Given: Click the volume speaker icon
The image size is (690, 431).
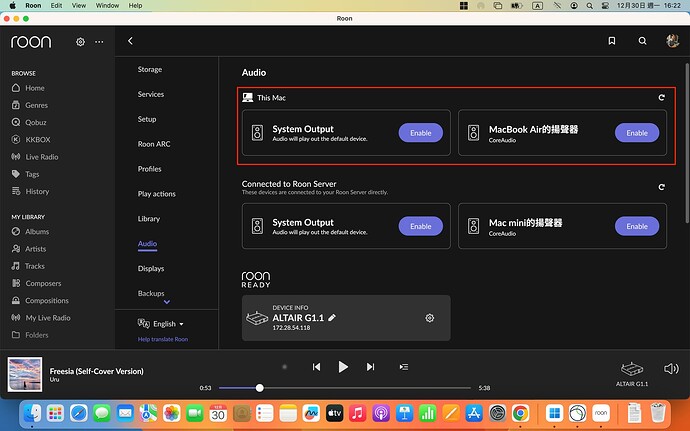Looking at the screenshot, I should click(671, 368).
